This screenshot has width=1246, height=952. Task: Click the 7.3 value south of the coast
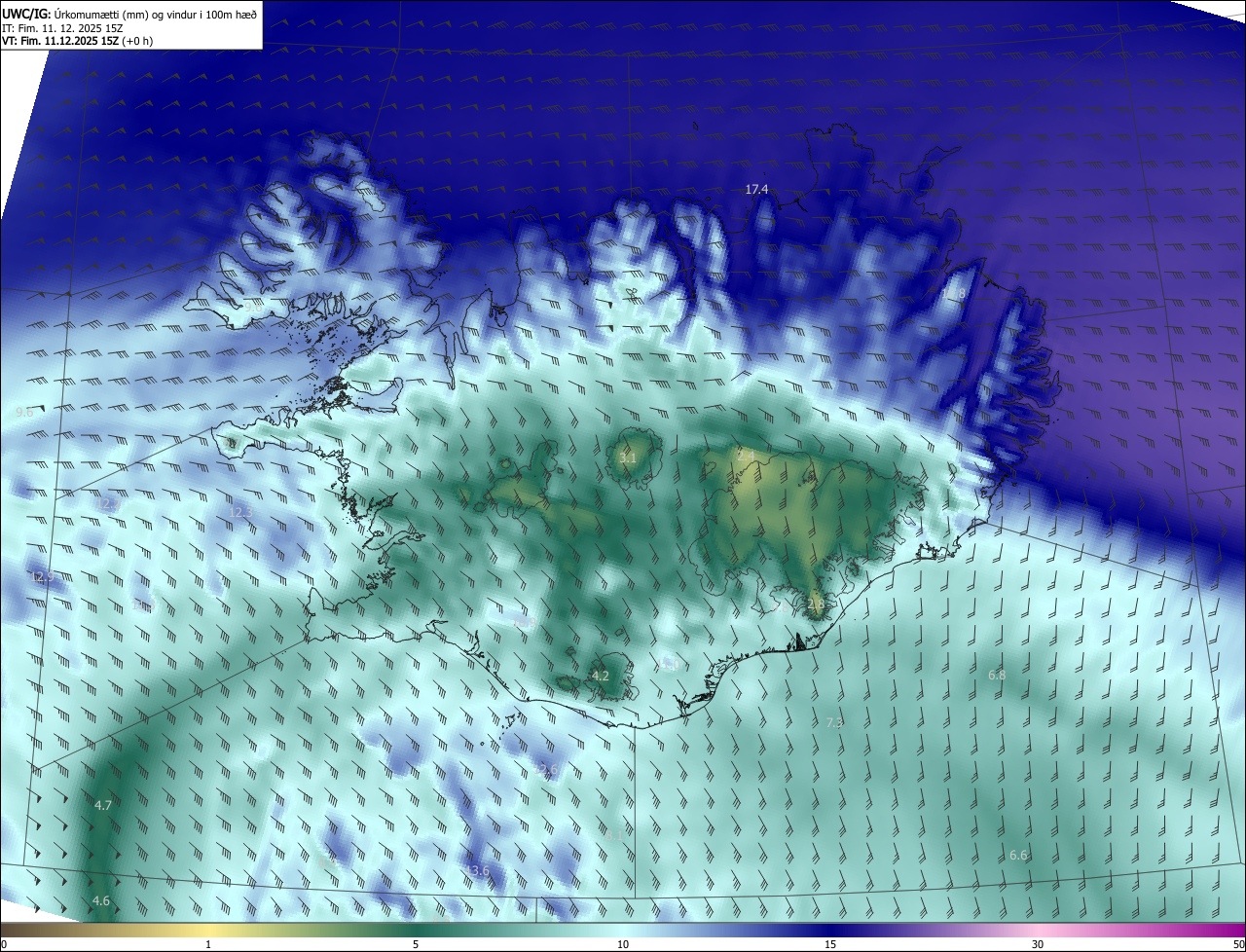click(834, 722)
